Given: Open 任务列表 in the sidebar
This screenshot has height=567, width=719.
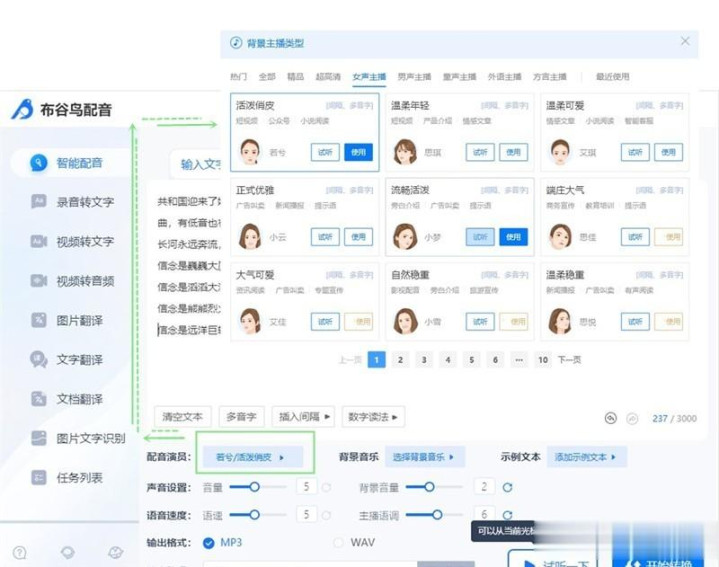Looking at the screenshot, I should 67,478.
